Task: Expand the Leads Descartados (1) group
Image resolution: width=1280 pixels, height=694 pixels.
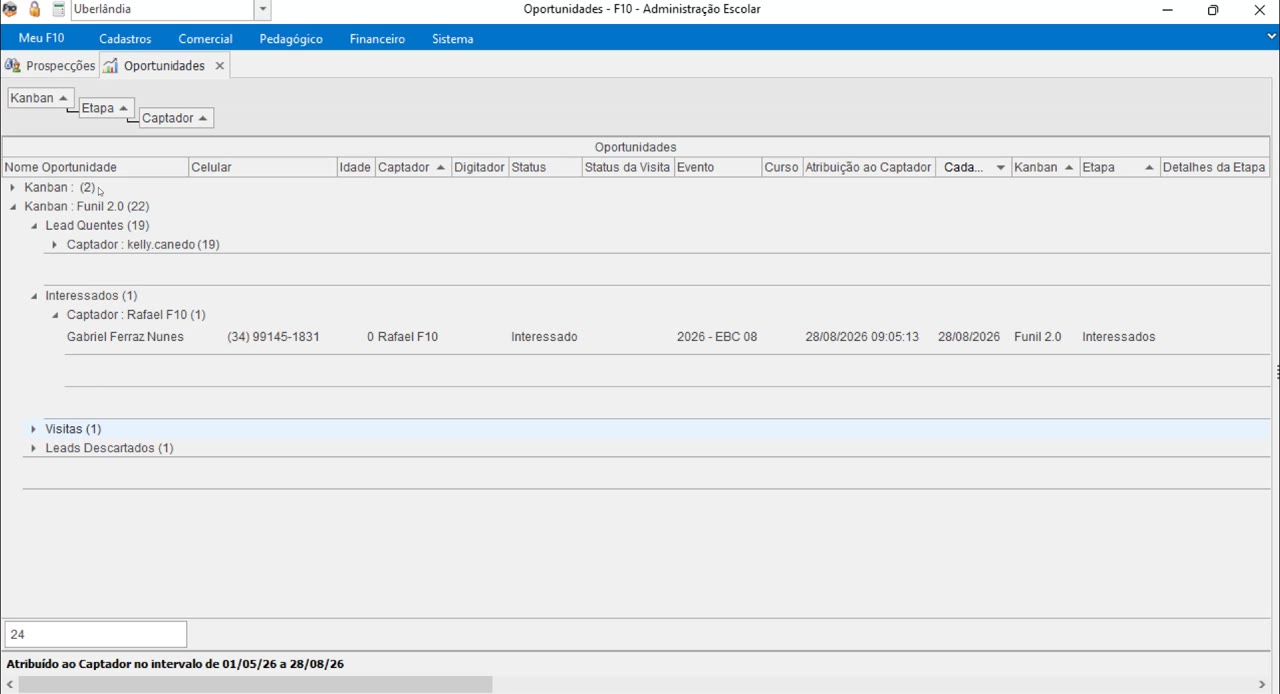Action: [33, 448]
